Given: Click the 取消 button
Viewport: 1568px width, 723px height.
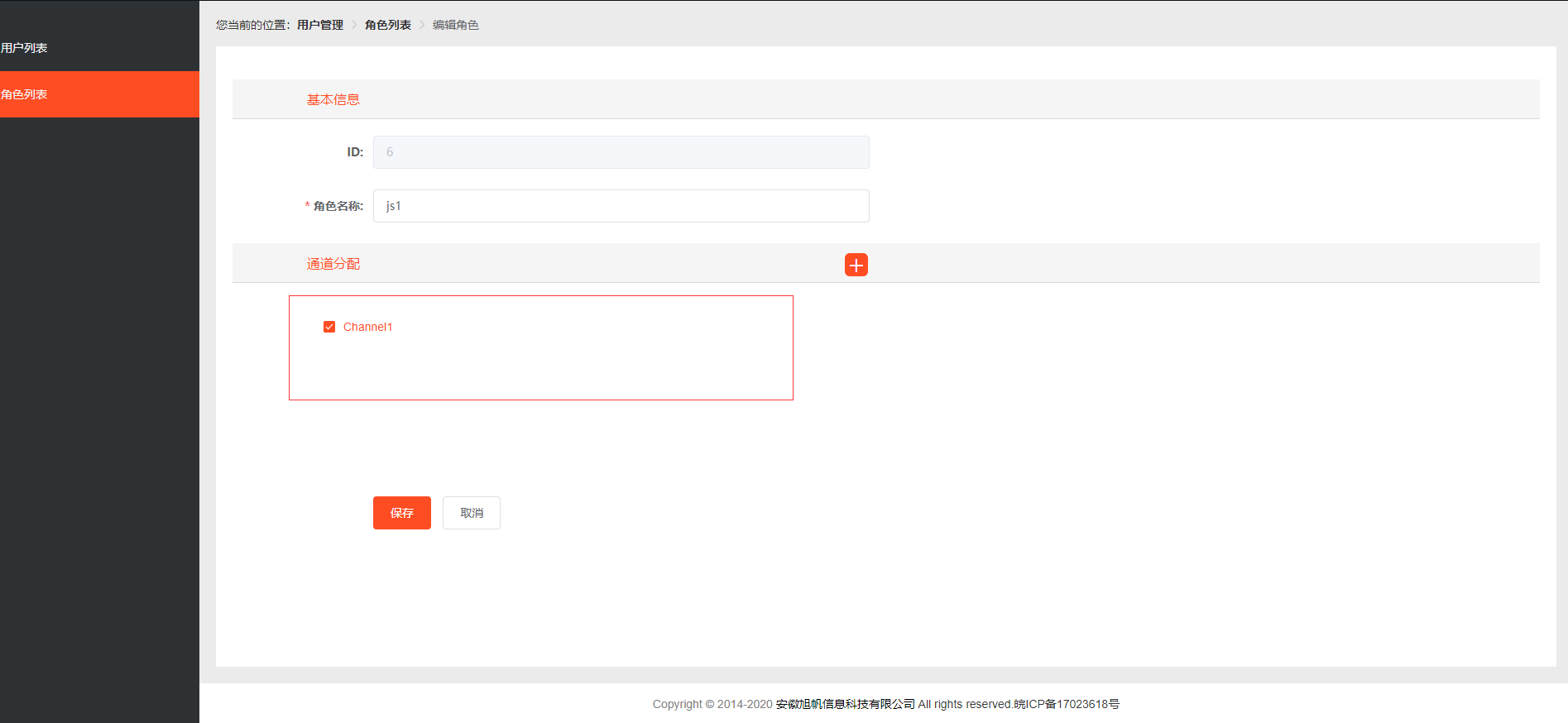Looking at the screenshot, I should [x=472, y=513].
